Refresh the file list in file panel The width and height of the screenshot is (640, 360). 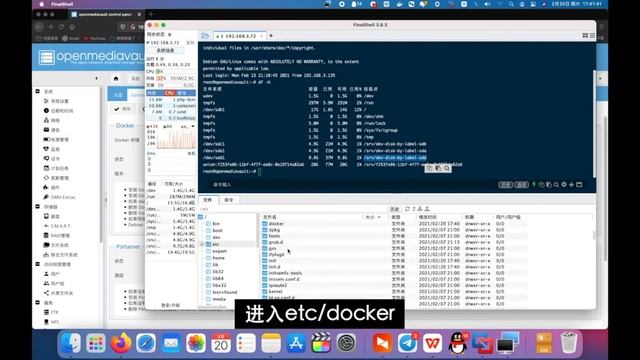(x=407, y=209)
